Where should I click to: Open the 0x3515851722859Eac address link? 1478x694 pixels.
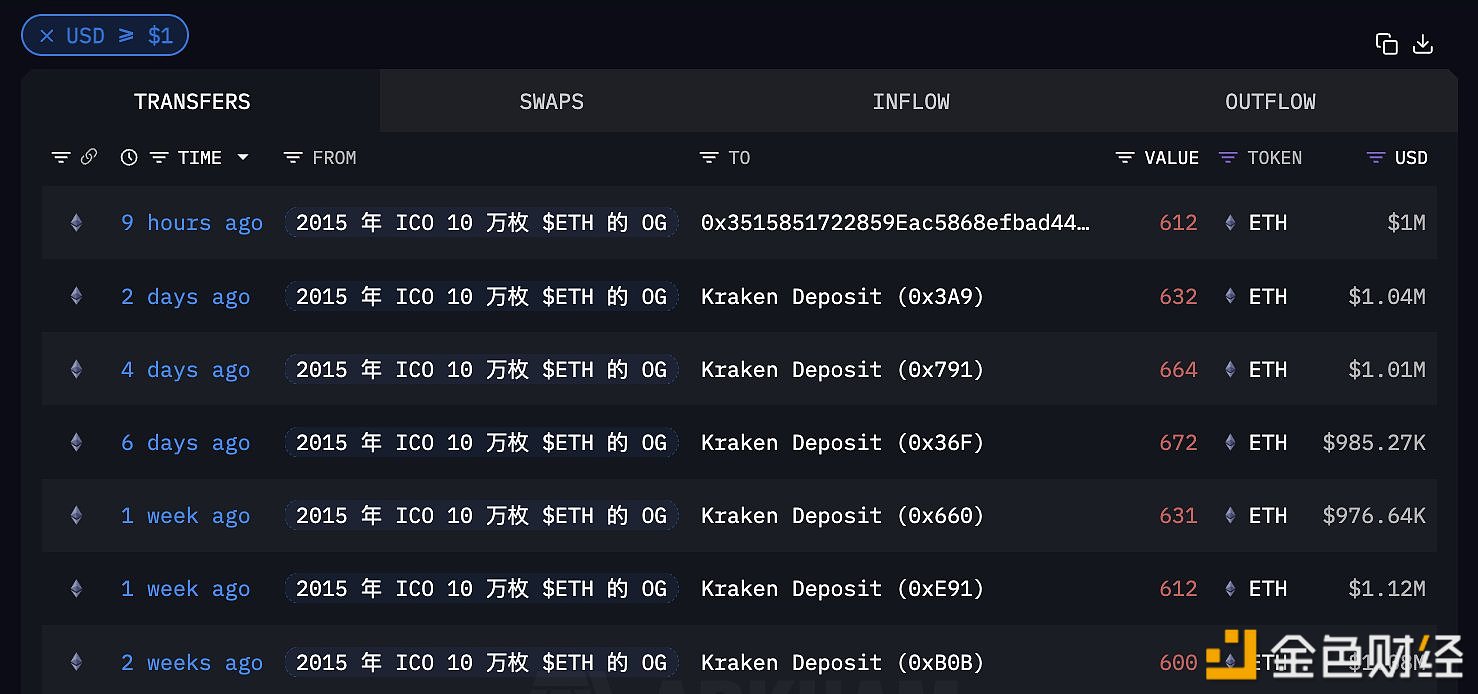pos(895,223)
